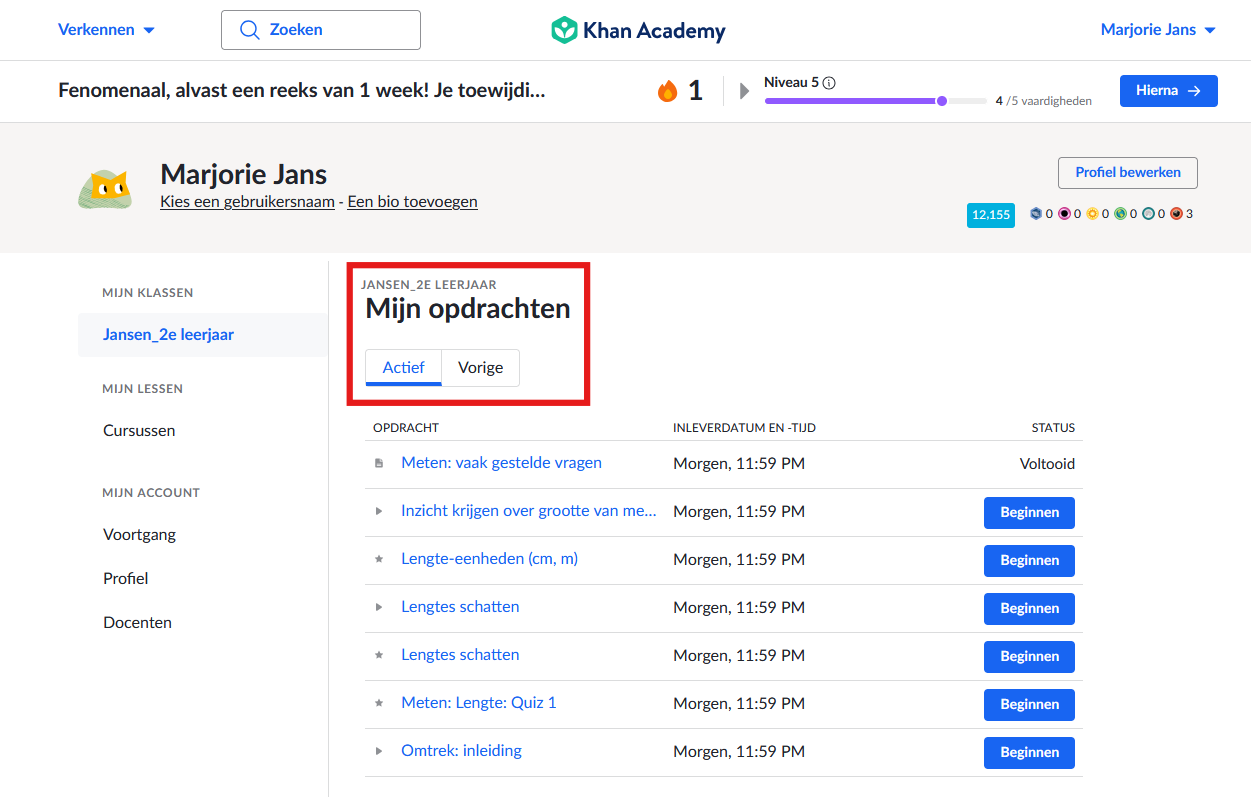Open Profiel in the sidebar

125,579
